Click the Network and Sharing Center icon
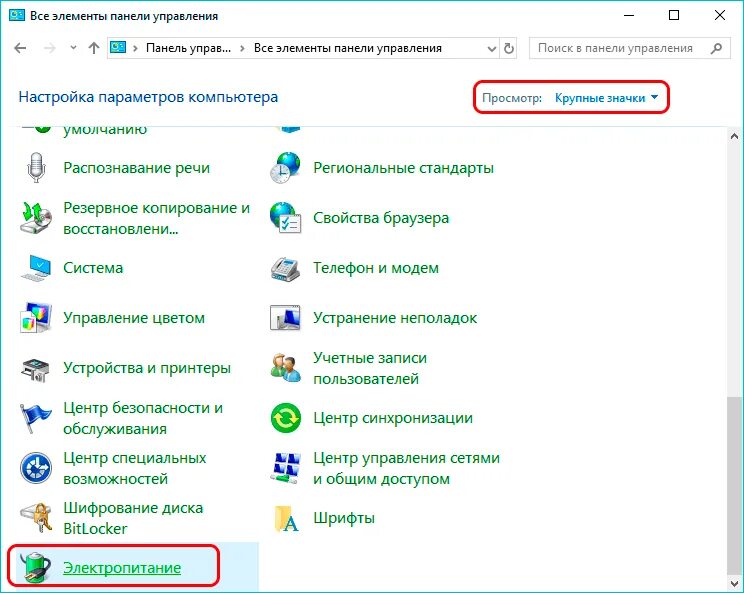Screen dimensions: 744x593 click(x=285, y=468)
